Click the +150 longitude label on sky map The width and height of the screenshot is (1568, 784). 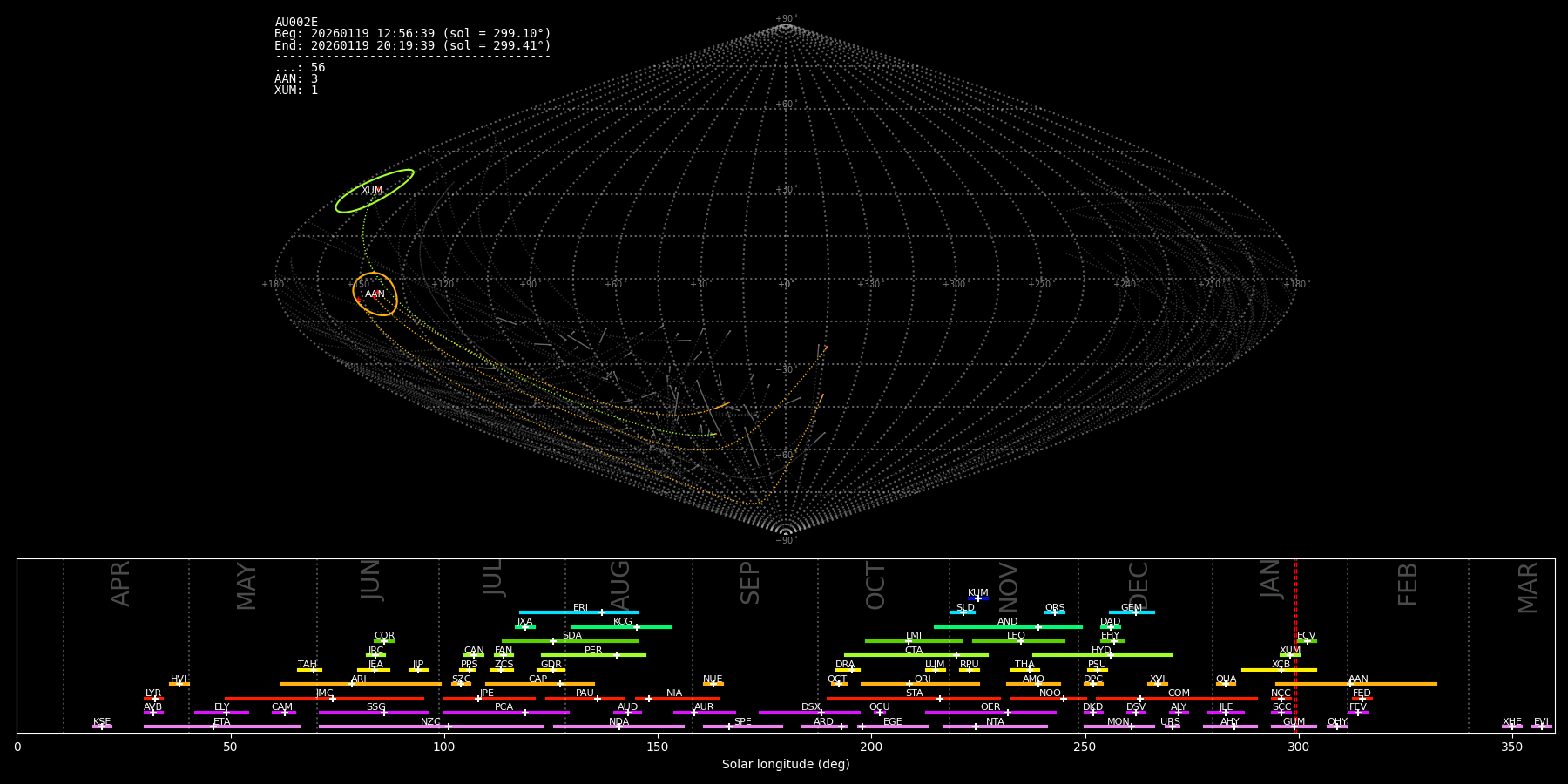pyautogui.click(x=358, y=284)
